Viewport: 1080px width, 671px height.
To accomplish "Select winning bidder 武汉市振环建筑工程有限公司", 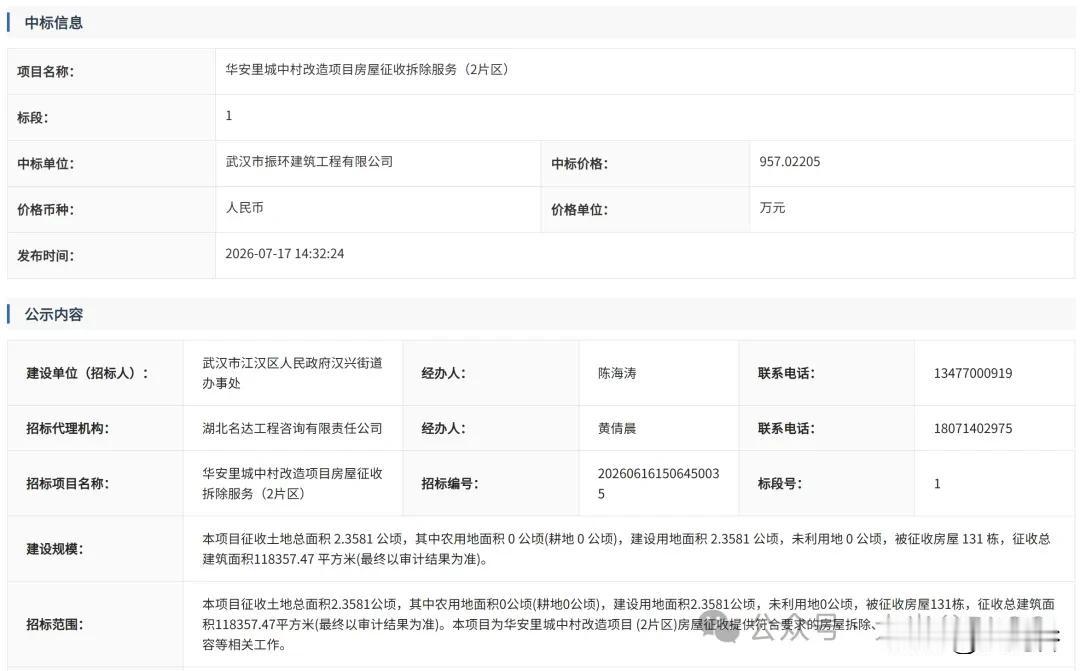I will coord(309,162).
